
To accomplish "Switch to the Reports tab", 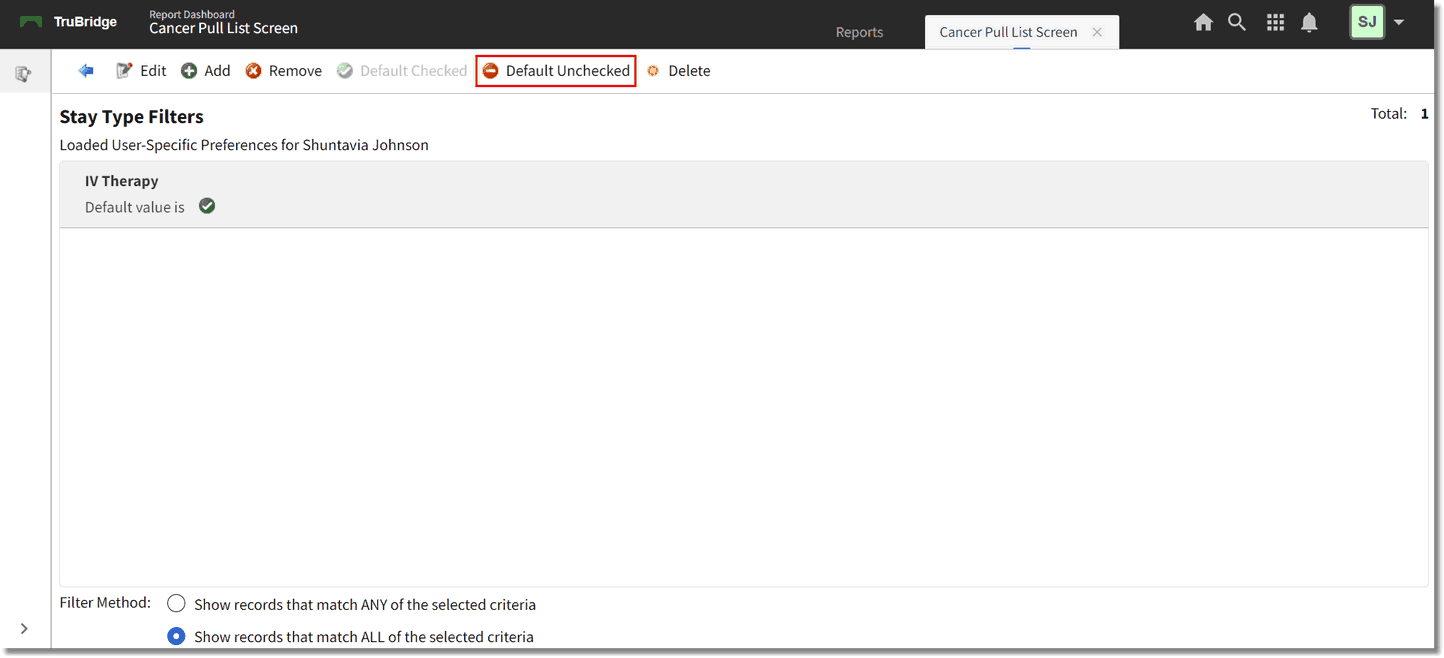I will [859, 32].
